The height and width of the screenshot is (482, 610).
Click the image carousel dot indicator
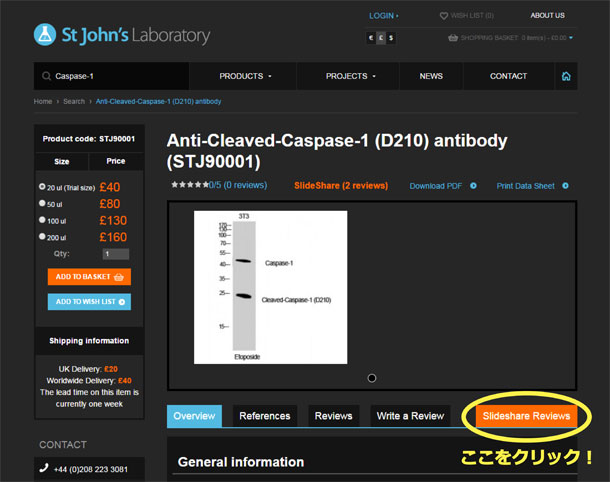click(372, 378)
